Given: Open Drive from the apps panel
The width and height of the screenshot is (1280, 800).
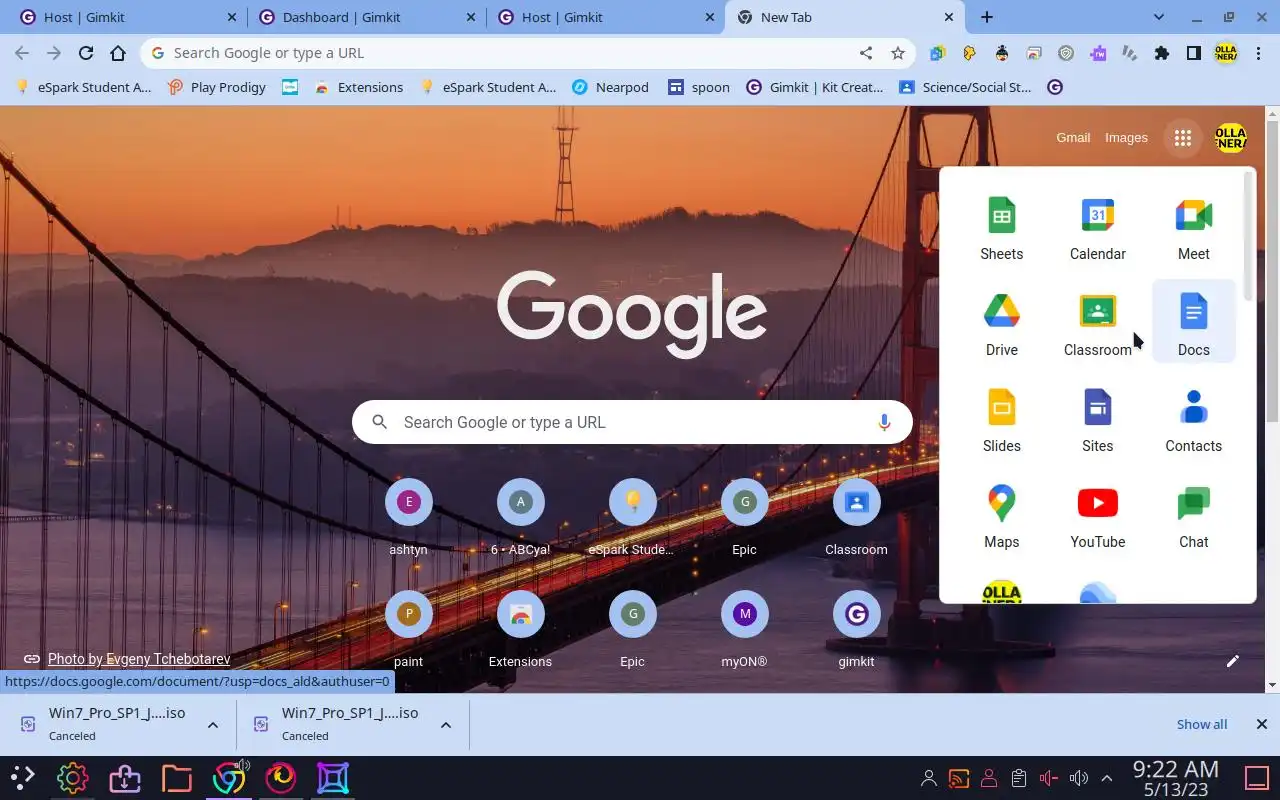Looking at the screenshot, I should click(1001, 326).
